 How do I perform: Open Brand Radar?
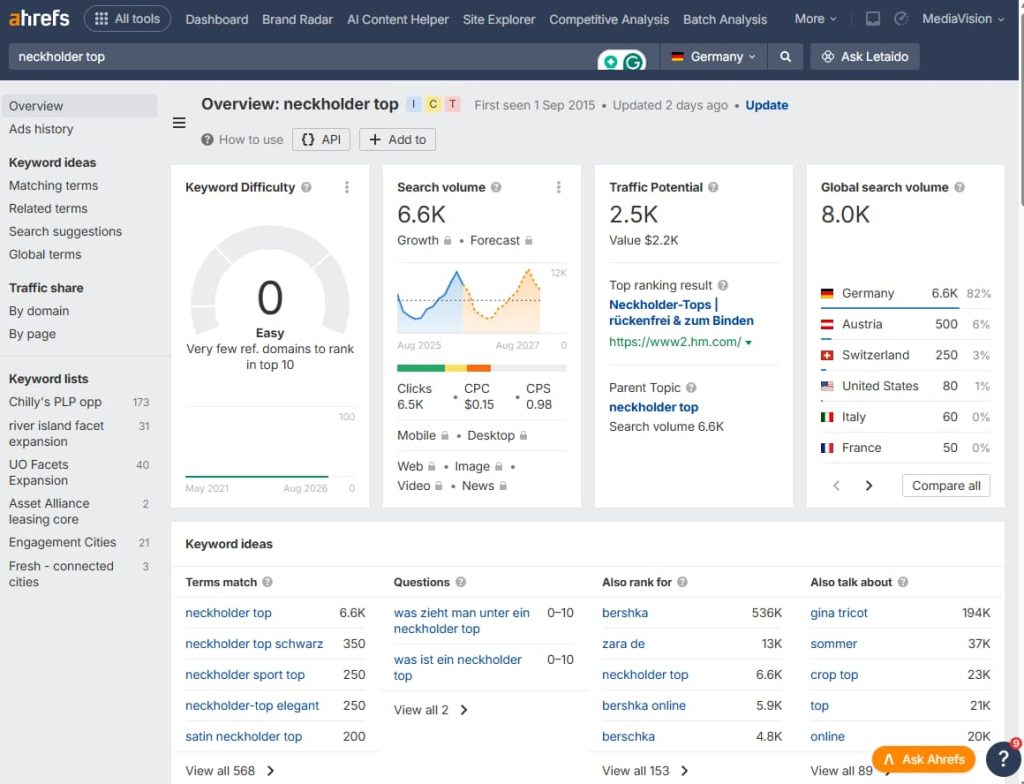(x=297, y=20)
